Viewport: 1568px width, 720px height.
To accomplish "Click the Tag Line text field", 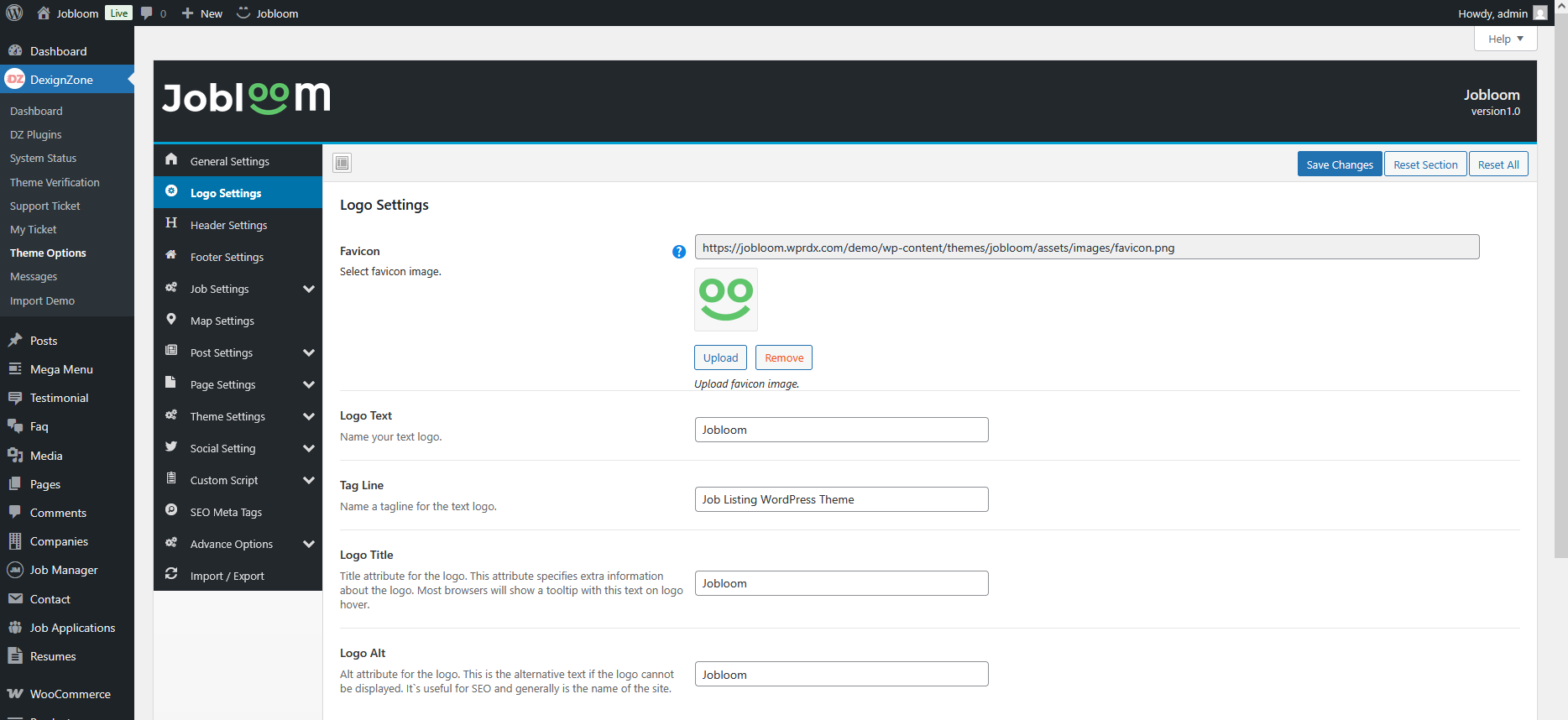I will click(841, 499).
